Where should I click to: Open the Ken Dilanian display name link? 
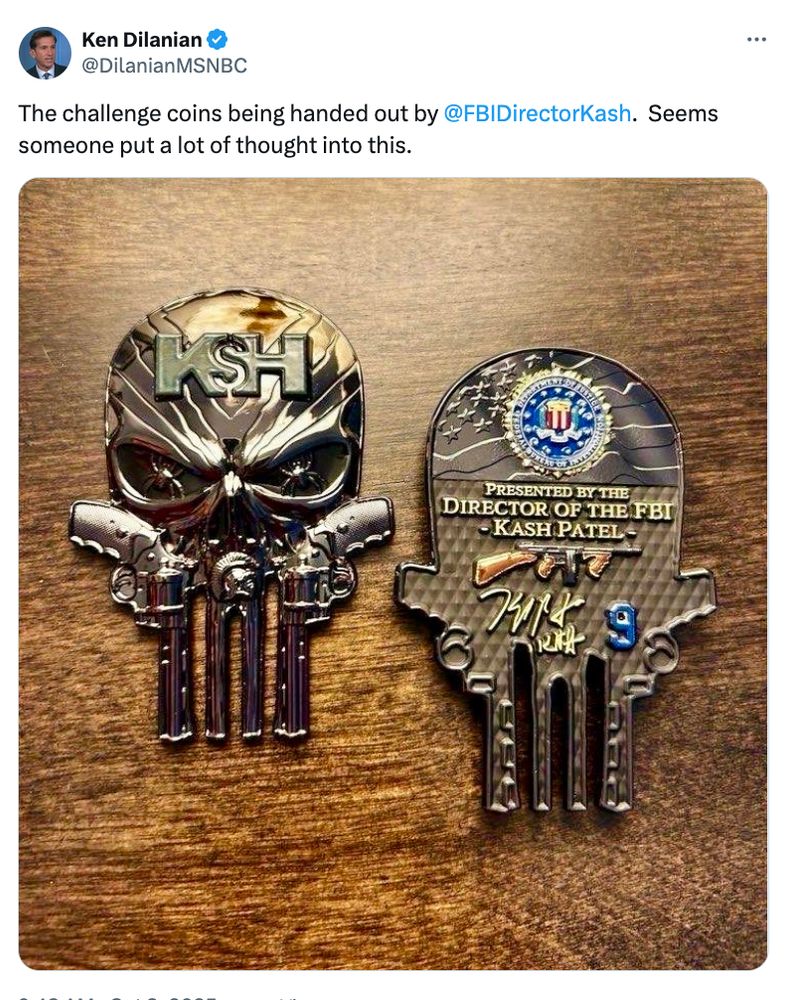pyautogui.click(x=142, y=40)
